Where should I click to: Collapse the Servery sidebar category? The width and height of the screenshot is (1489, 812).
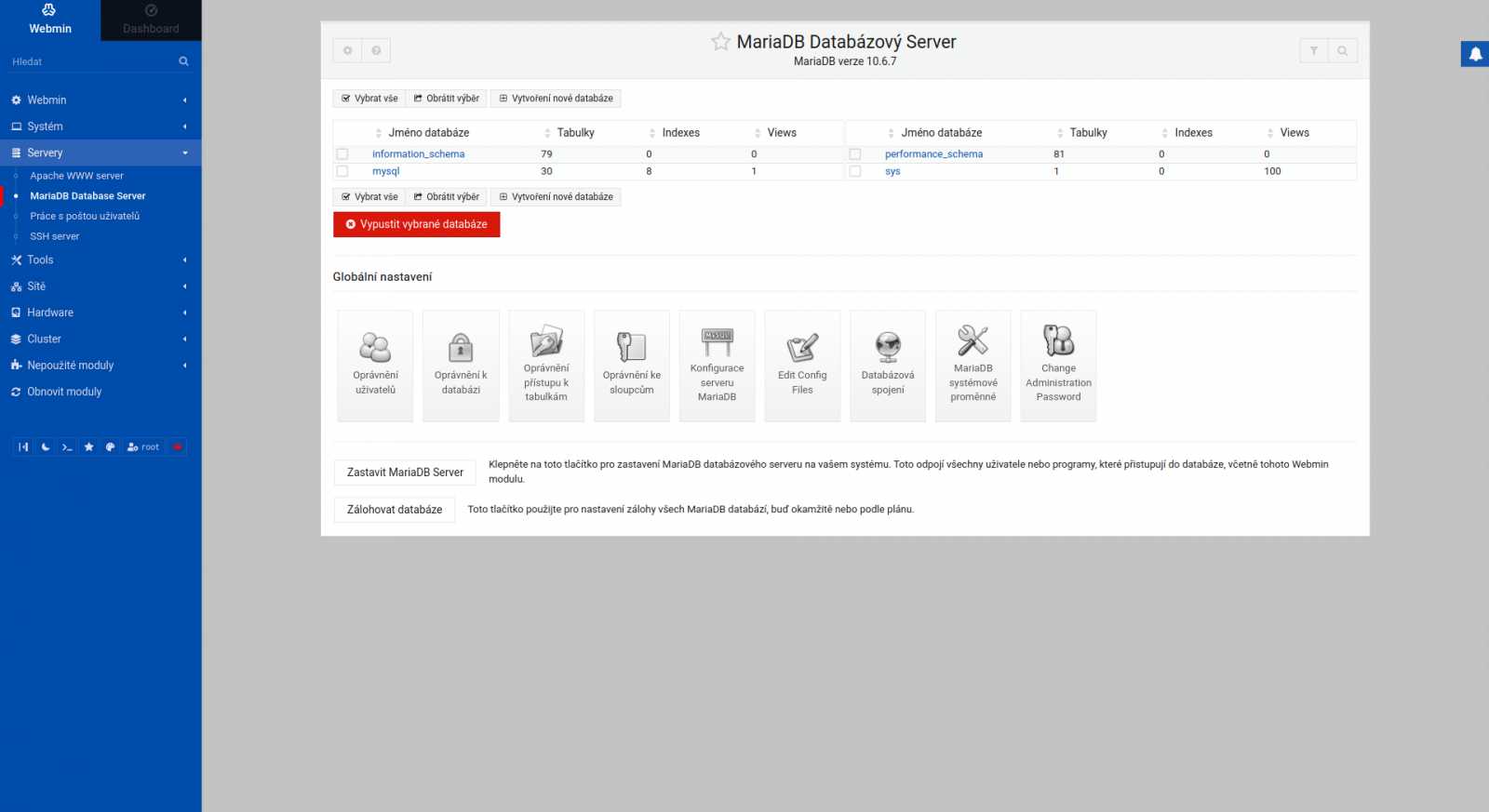tap(101, 153)
